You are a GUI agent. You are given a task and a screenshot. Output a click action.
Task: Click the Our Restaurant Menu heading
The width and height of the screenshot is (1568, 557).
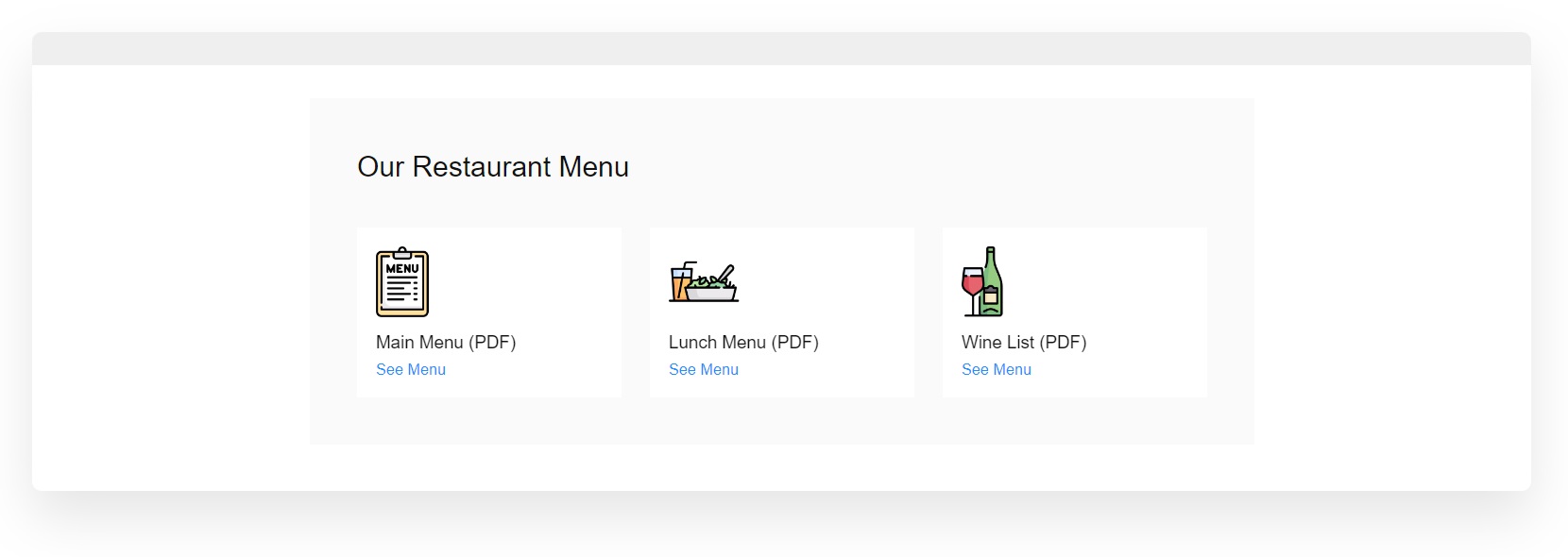pyautogui.click(x=493, y=167)
